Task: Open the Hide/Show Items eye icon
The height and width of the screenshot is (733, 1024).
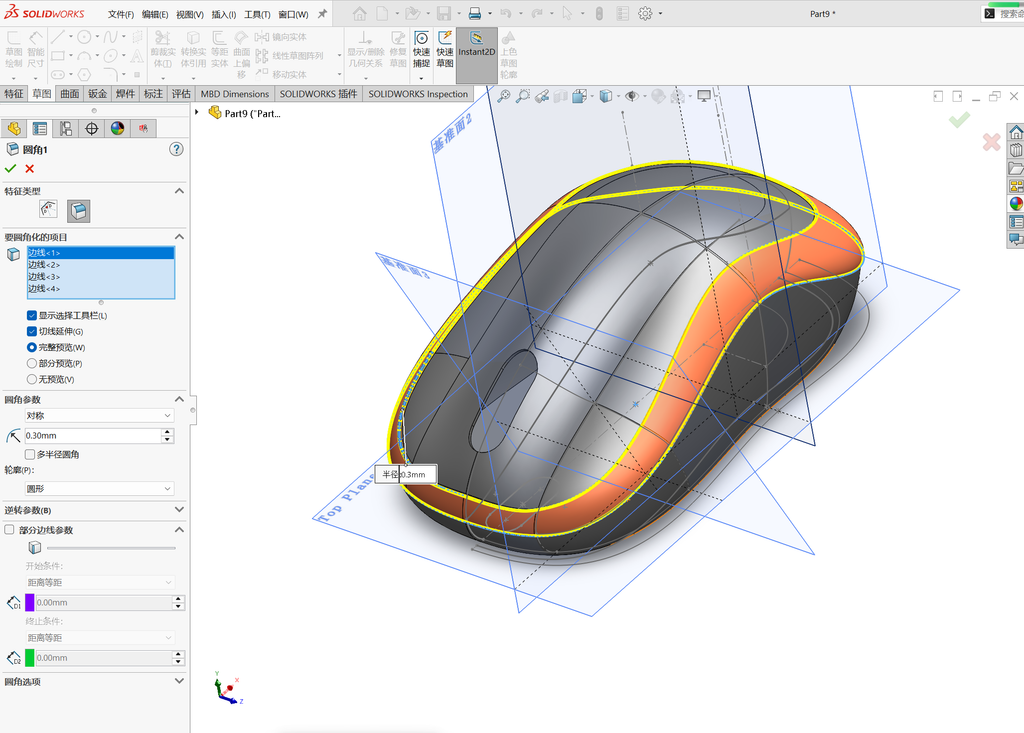Action: click(632, 97)
